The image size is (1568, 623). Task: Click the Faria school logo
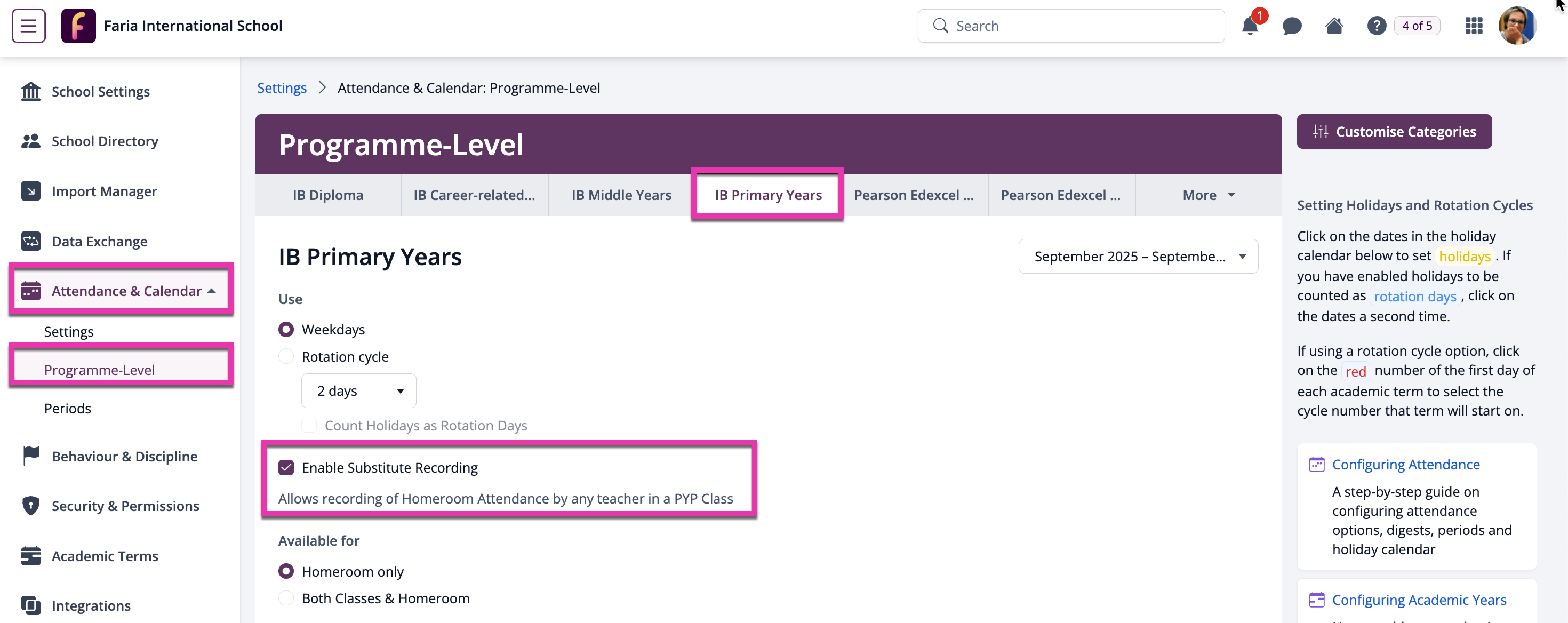tap(78, 26)
